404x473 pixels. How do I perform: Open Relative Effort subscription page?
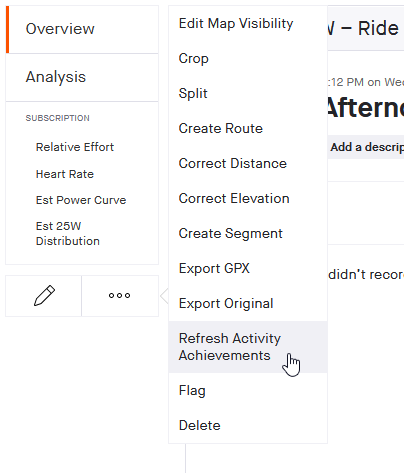pyautogui.click(x=75, y=147)
